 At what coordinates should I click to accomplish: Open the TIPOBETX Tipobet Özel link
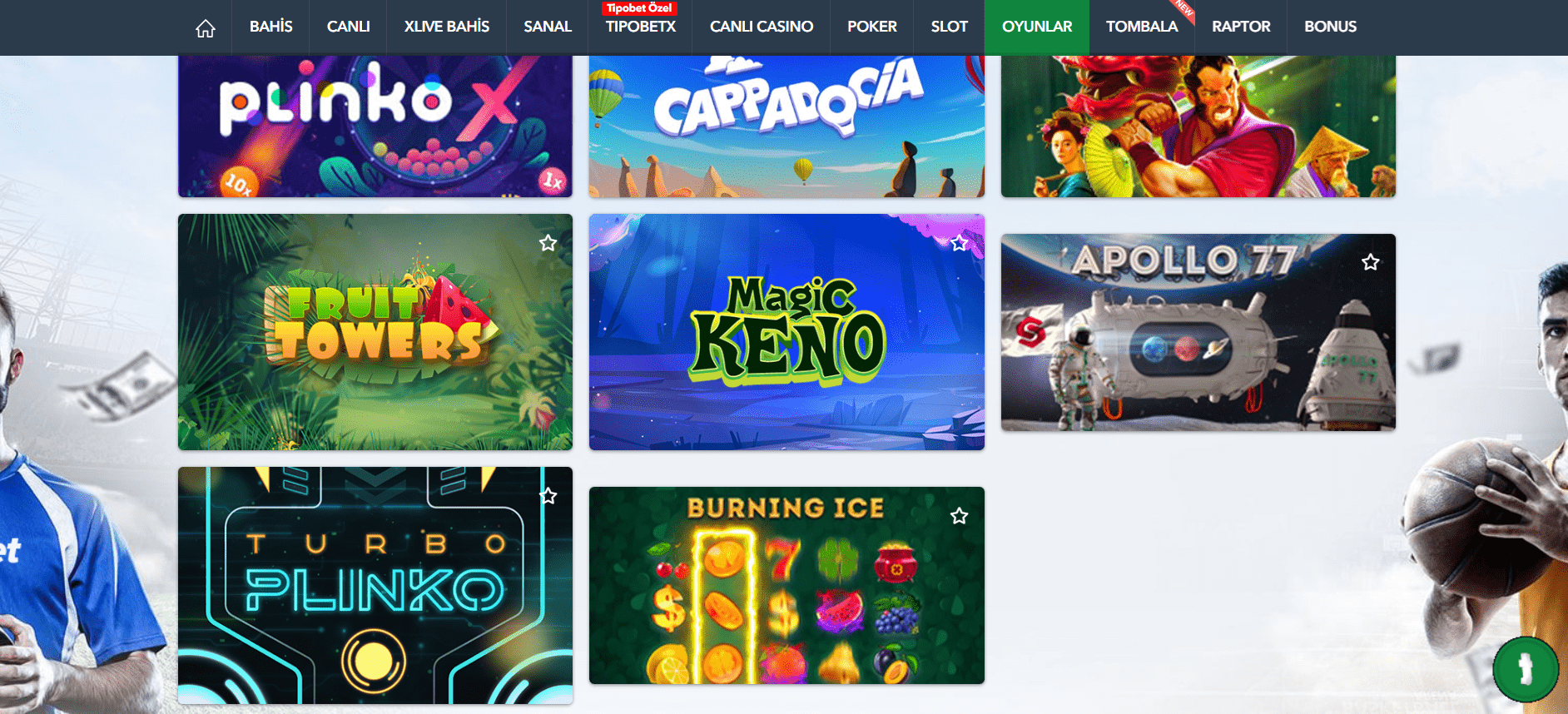tap(640, 27)
